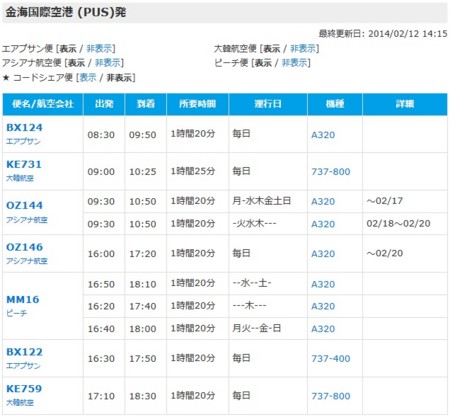Open A320 link in 16:50 departure row
Screen dimensions: 450x417
tap(323, 284)
